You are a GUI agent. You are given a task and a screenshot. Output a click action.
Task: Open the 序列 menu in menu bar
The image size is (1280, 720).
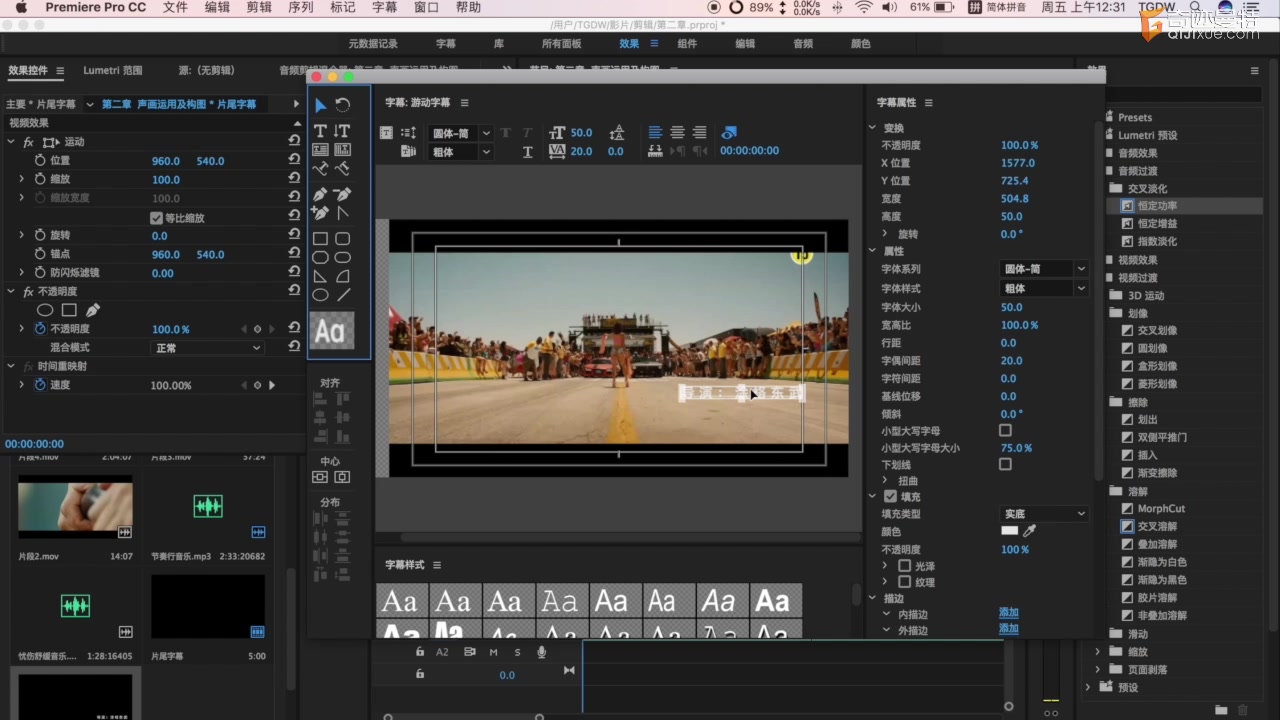click(300, 8)
